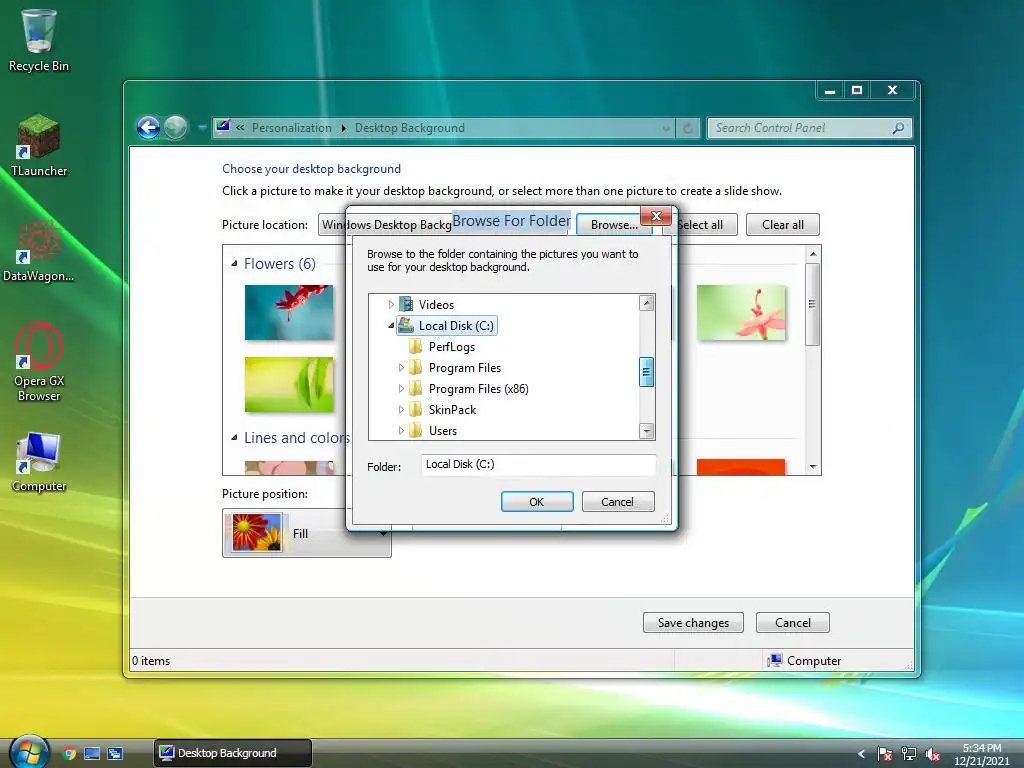Select the TLauncher desktop shortcut
Image resolution: width=1024 pixels, height=768 pixels.
[x=39, y=146]
